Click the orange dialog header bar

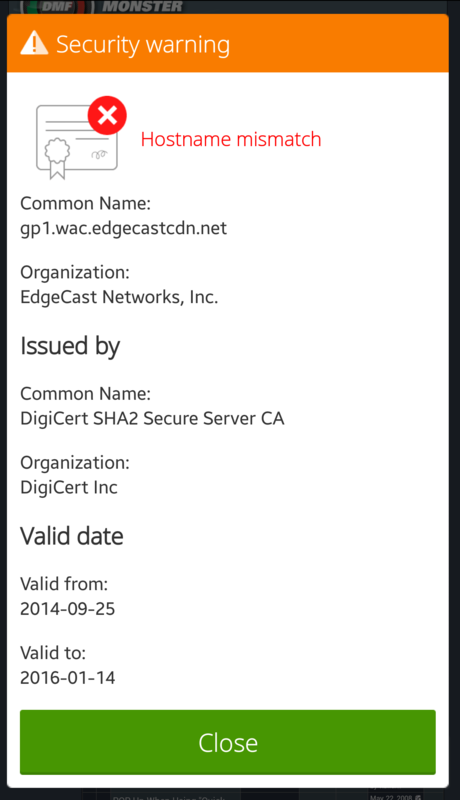228,43
